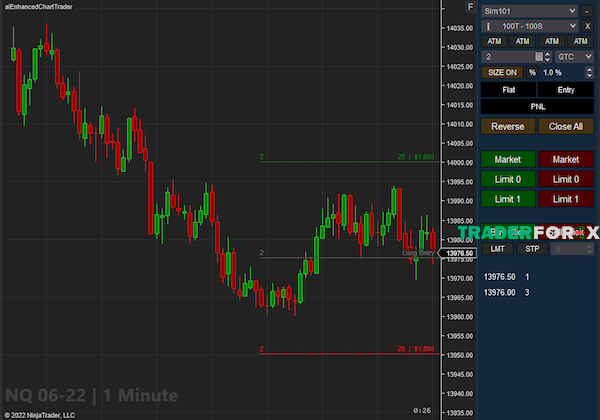Screen dimensions: 600x420
Task: Click the fourth ATM button from the left
Action: coord(580,41)
